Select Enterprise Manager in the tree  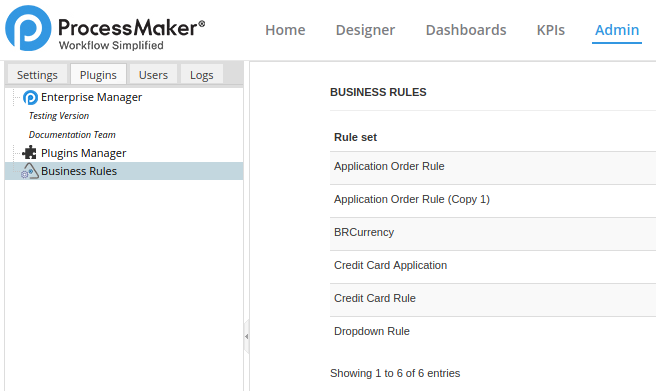click(x=91, y=97)
